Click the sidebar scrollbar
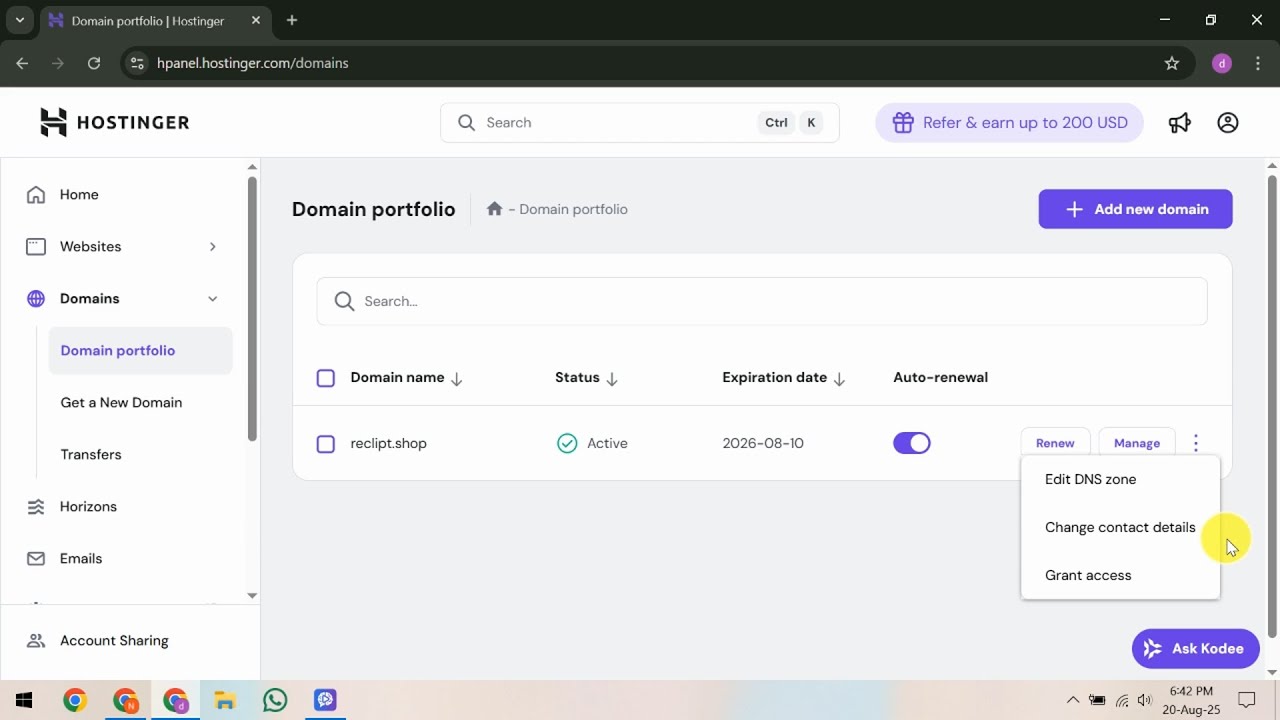The height and width of the screenshot is (720, 1280). click(x=252, y=308)
